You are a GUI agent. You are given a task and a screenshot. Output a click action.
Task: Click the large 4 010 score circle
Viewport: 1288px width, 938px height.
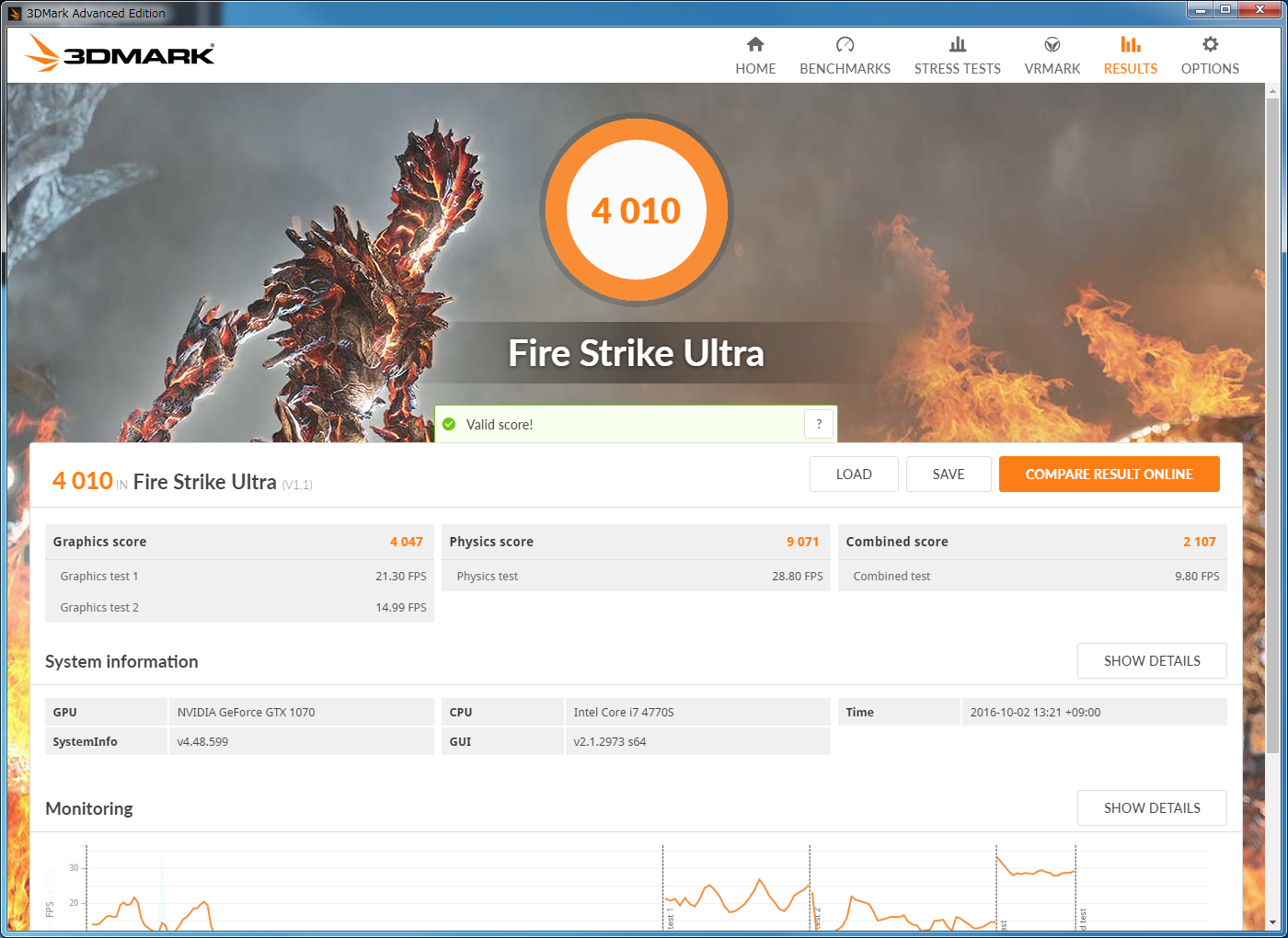pyautogui.click(x=637, y=211)
